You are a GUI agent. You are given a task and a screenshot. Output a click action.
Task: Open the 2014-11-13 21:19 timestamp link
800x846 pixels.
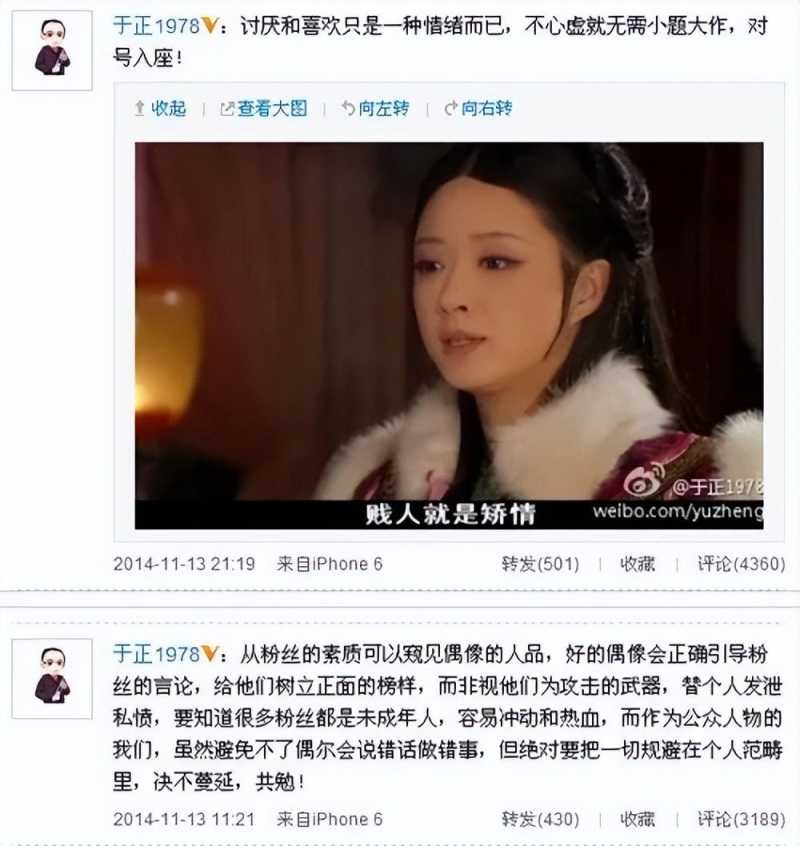[x=184, y=564]
